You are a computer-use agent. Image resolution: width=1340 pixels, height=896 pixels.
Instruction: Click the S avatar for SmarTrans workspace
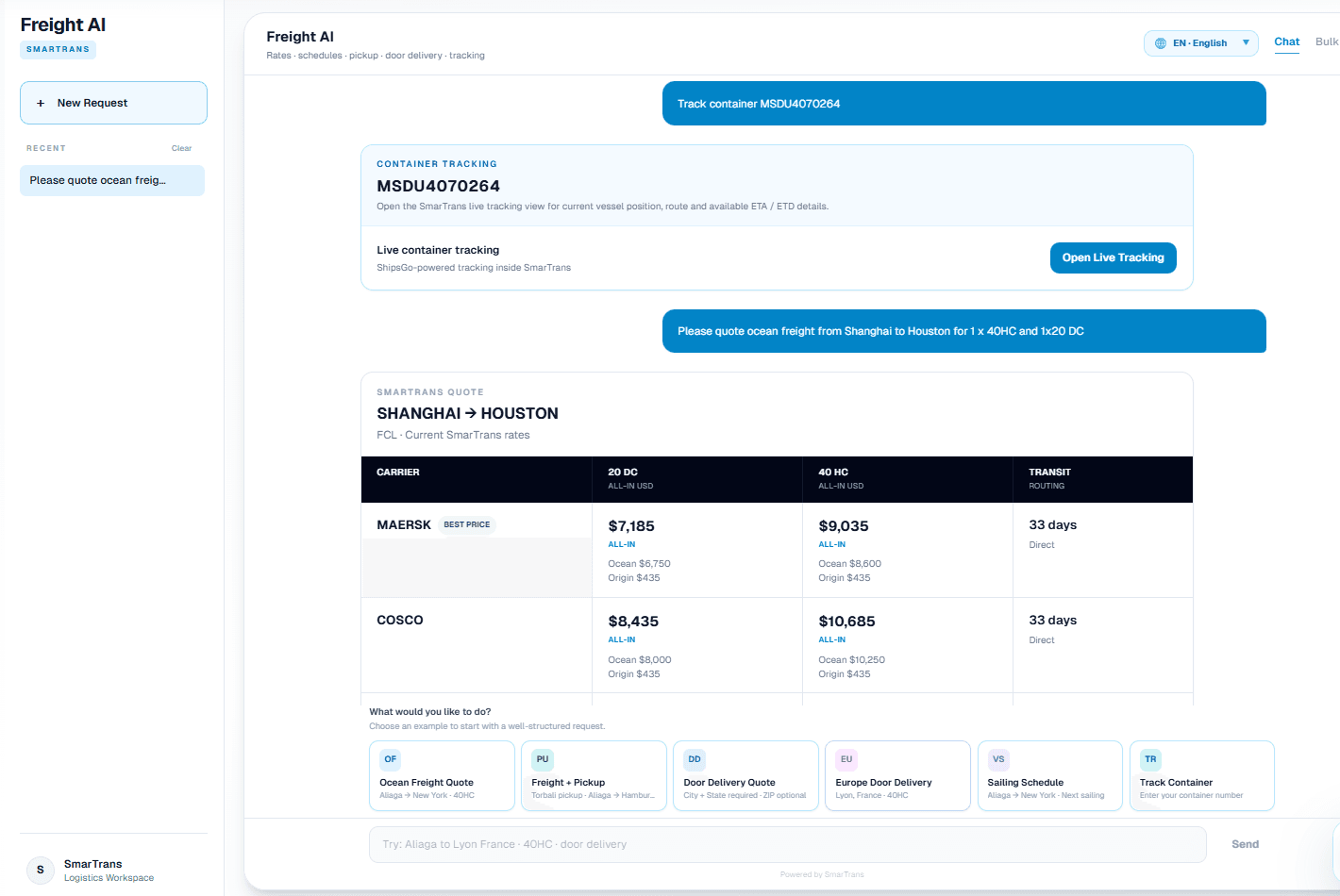point(41,870)
